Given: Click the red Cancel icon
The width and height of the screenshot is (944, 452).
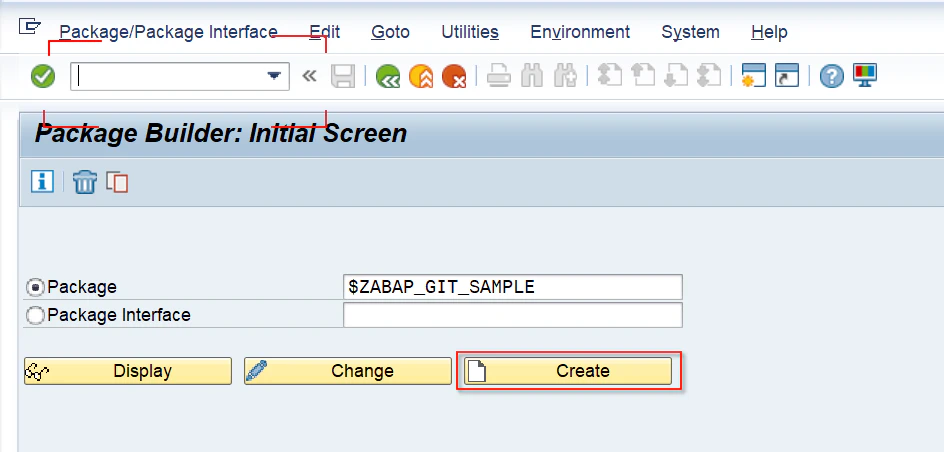Looking at the screenshot, I should pos(454,76).
